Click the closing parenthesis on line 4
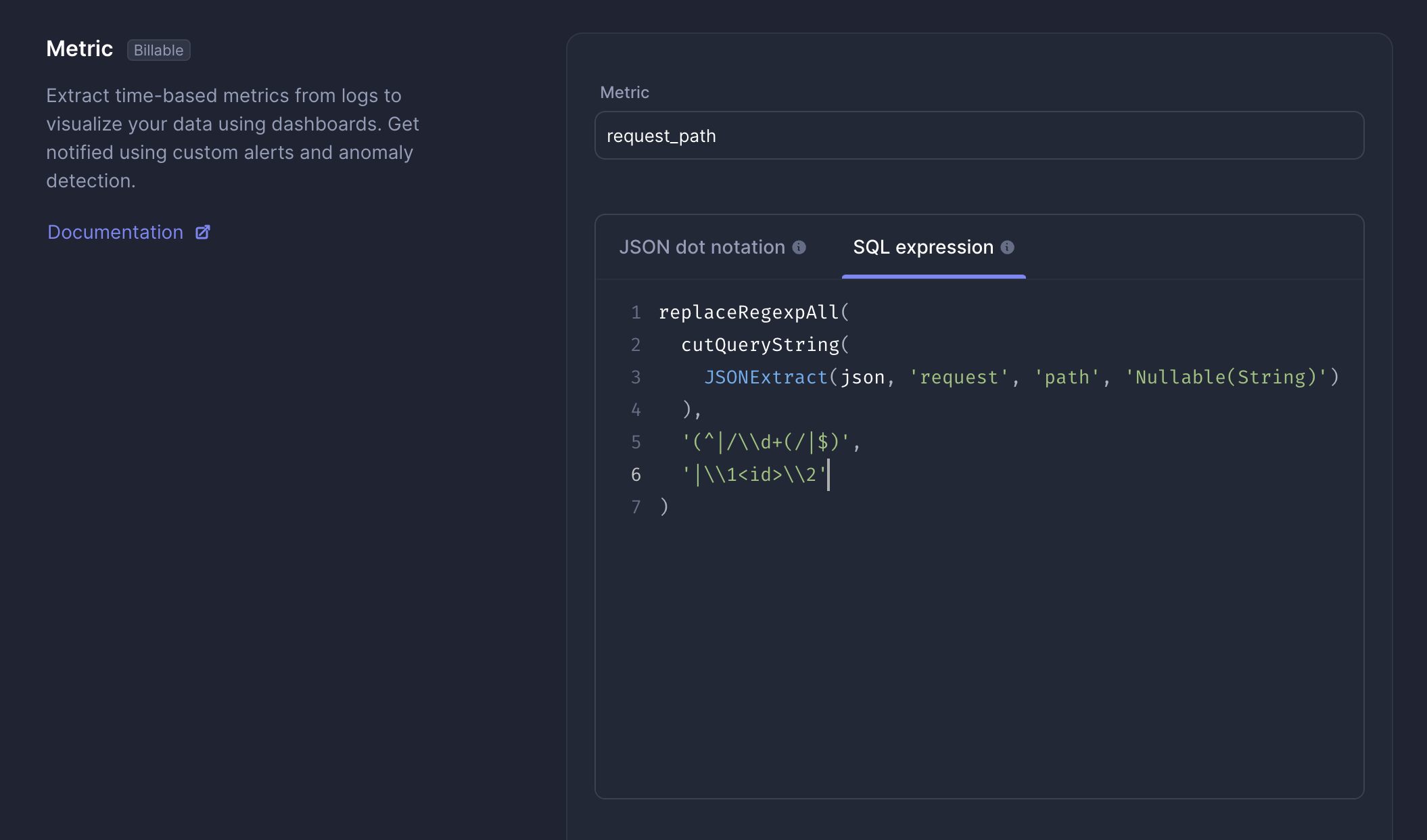The height and width of the screenshot is (840, 1427). pos(686,410)
